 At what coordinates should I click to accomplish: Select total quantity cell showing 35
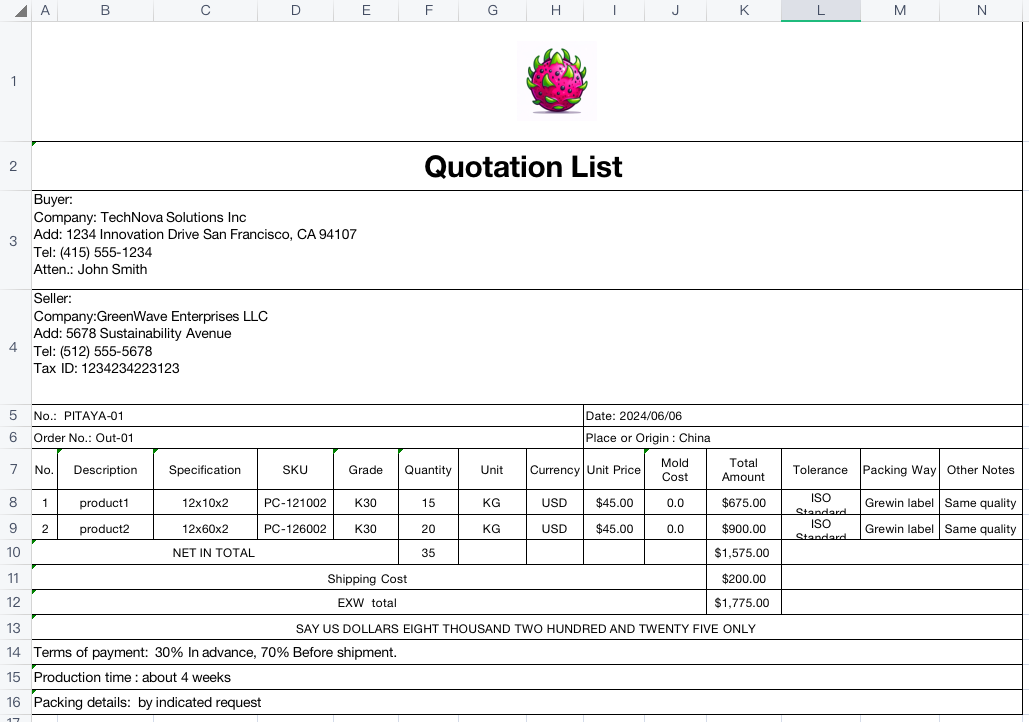428,553
